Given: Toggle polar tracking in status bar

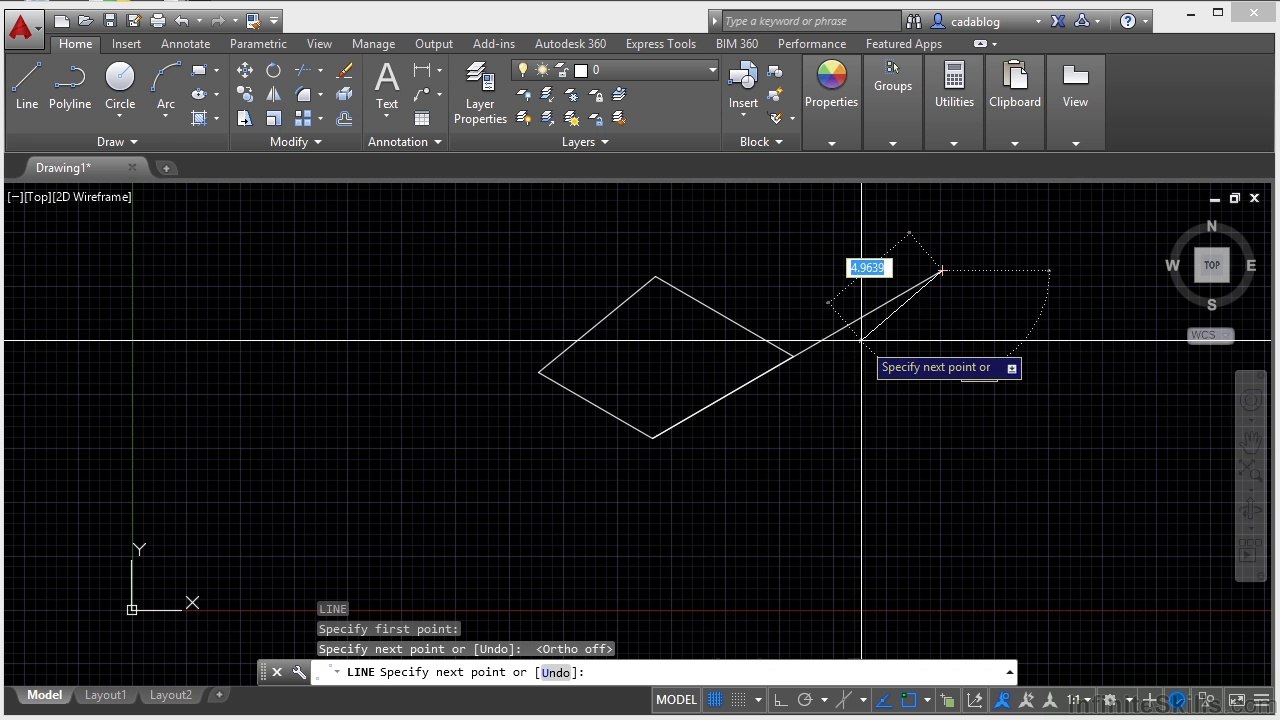Looking at the screenshot, I should tap(805, 700).
